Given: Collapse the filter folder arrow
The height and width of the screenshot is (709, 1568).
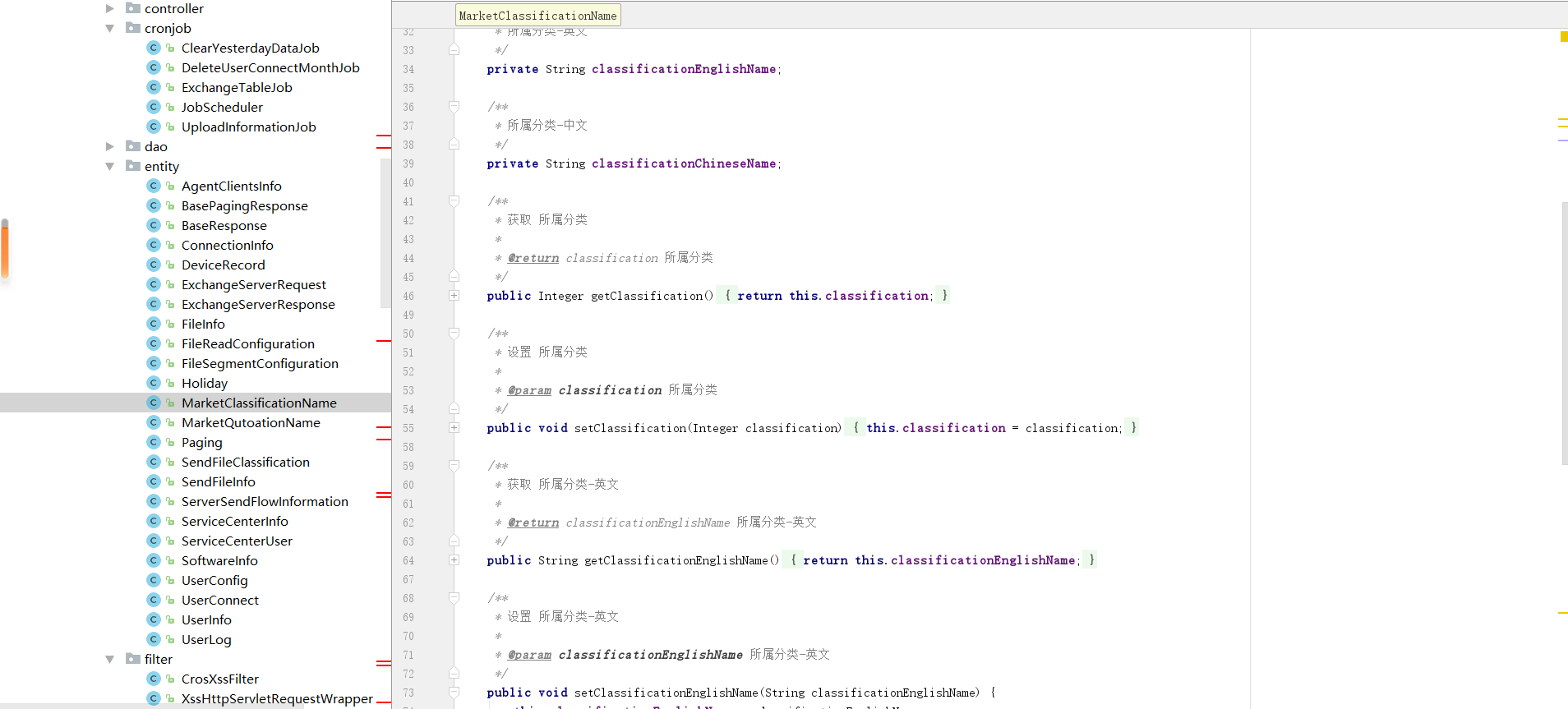Looking at the screenshot, I should [x=109, y=659].
